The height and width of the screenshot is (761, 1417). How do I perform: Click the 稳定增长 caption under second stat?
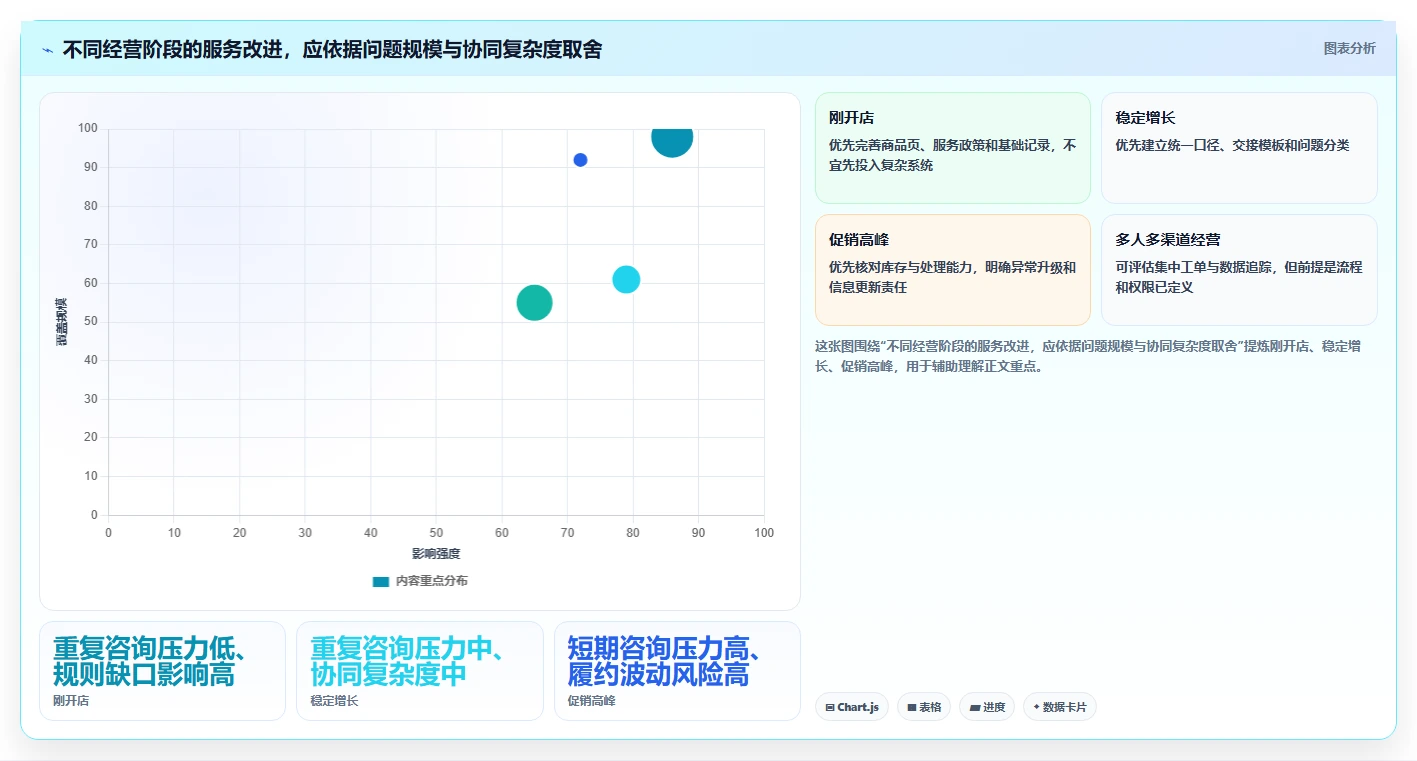coord(334,701)
